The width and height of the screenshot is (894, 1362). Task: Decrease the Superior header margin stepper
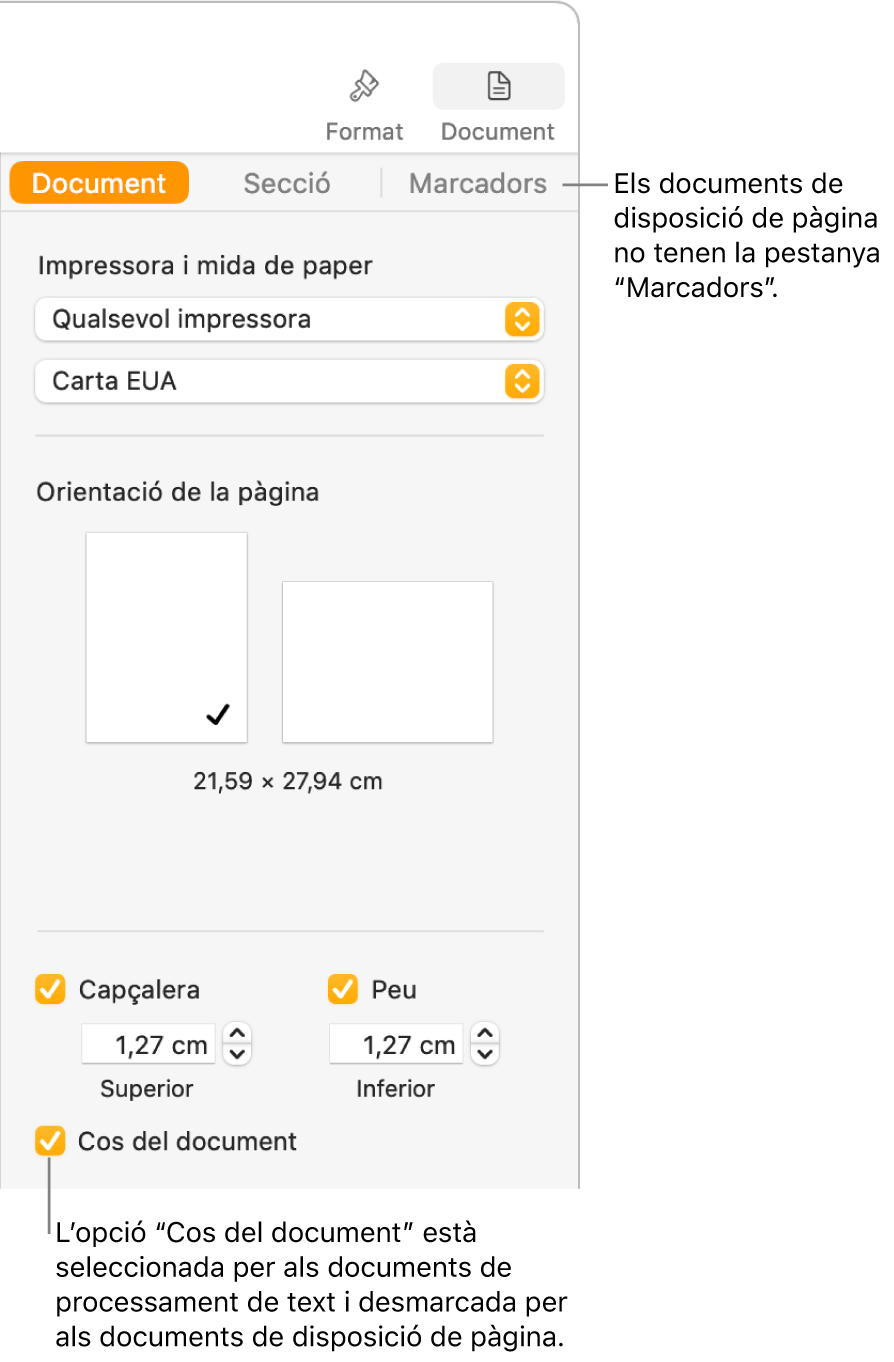(x=237, y=1054)
